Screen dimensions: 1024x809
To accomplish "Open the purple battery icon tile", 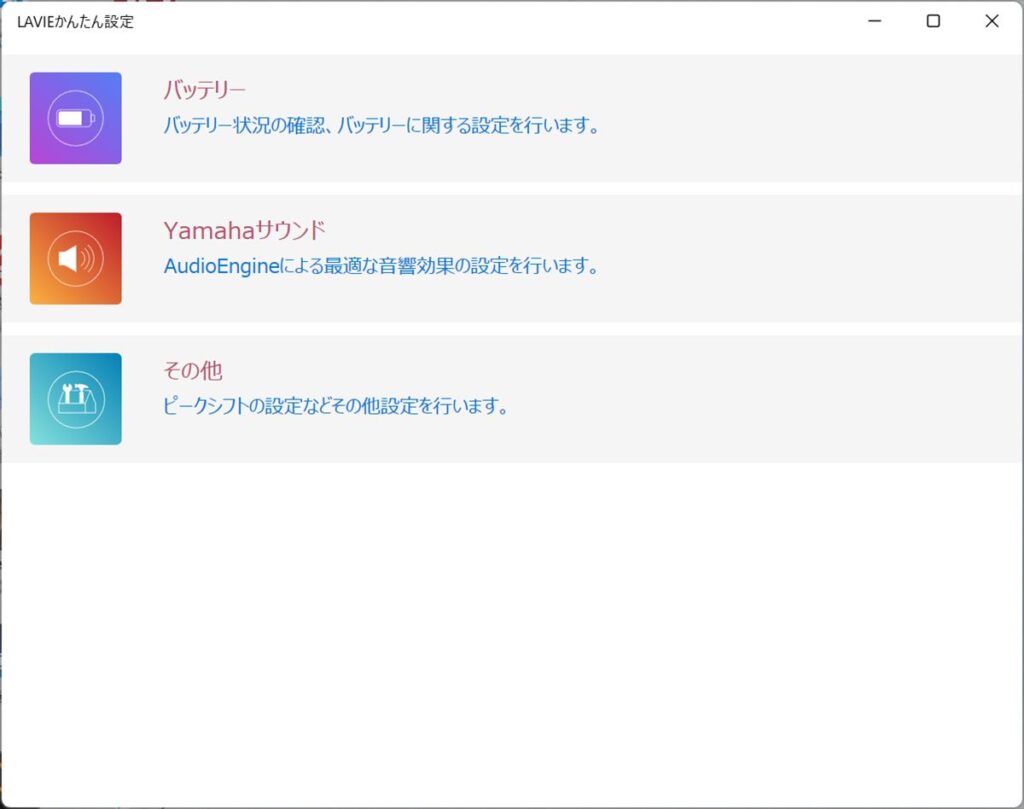I will coord(76,118).
